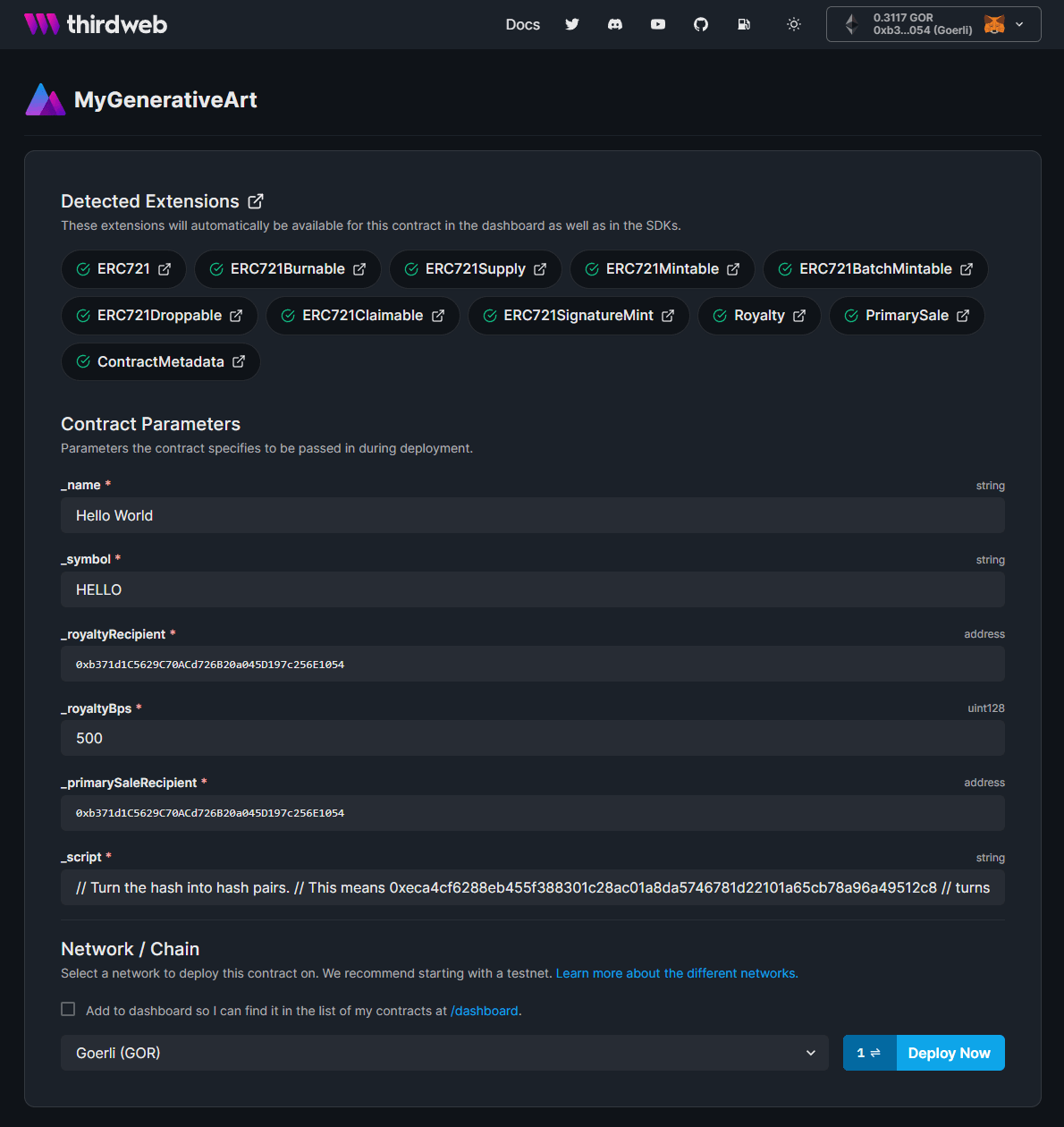Click the _royaltyBps input containing 500
This screenshot has height=1127, width=1064.
(x=532, y=738)
